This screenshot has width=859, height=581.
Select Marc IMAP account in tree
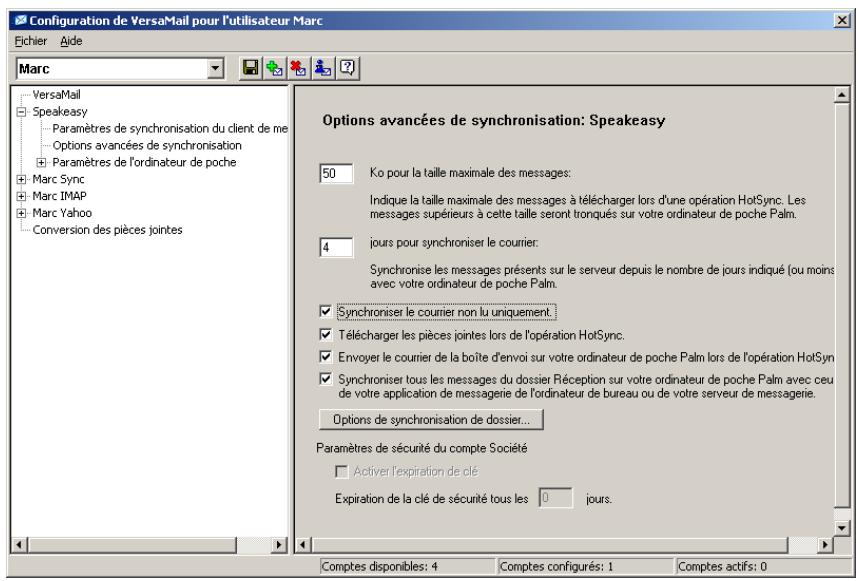pos(59,196)
